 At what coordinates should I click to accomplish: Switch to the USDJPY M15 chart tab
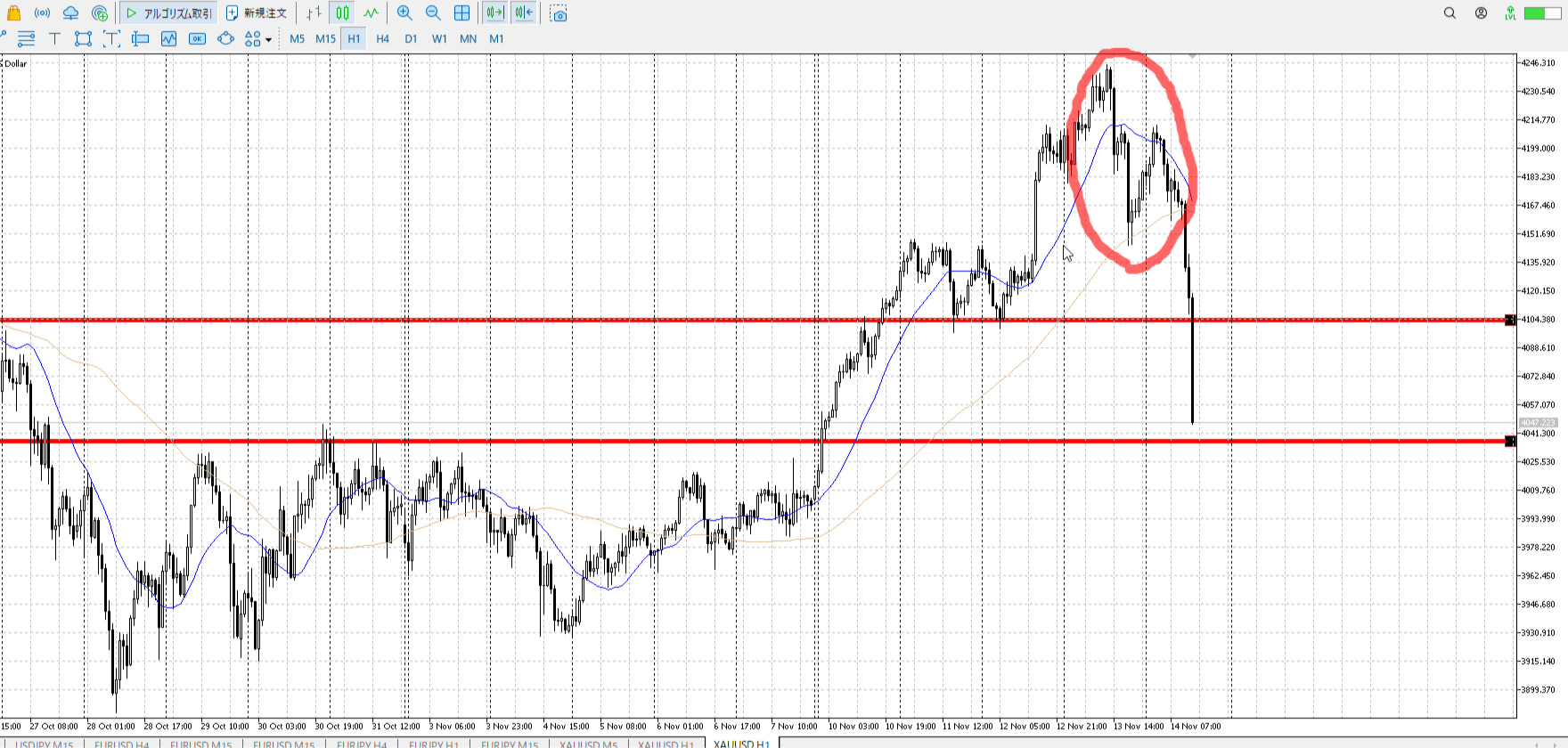pyautogui.click(x=45, y=744)
